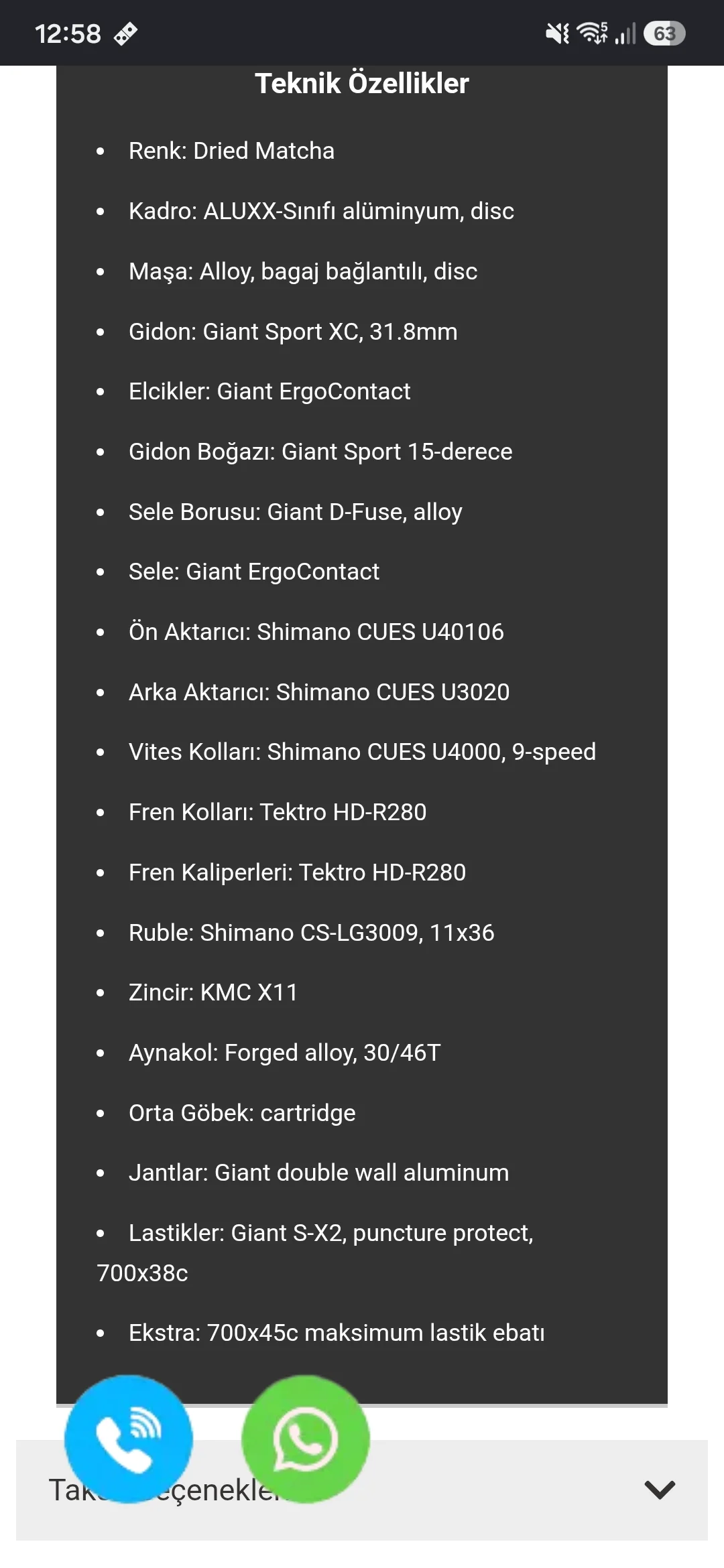Screen dimensions: 724x1568
Task: Tap the Fren Kaliperleri Tektro HD-R280 entry
Action: coord(297,872)
